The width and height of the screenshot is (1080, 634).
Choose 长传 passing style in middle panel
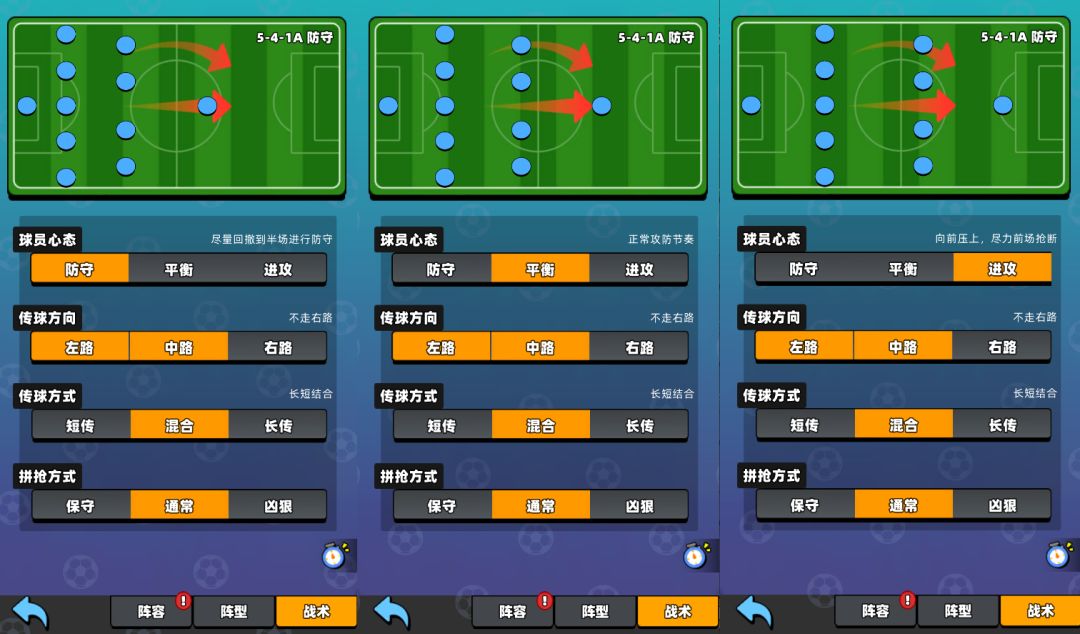639,425
